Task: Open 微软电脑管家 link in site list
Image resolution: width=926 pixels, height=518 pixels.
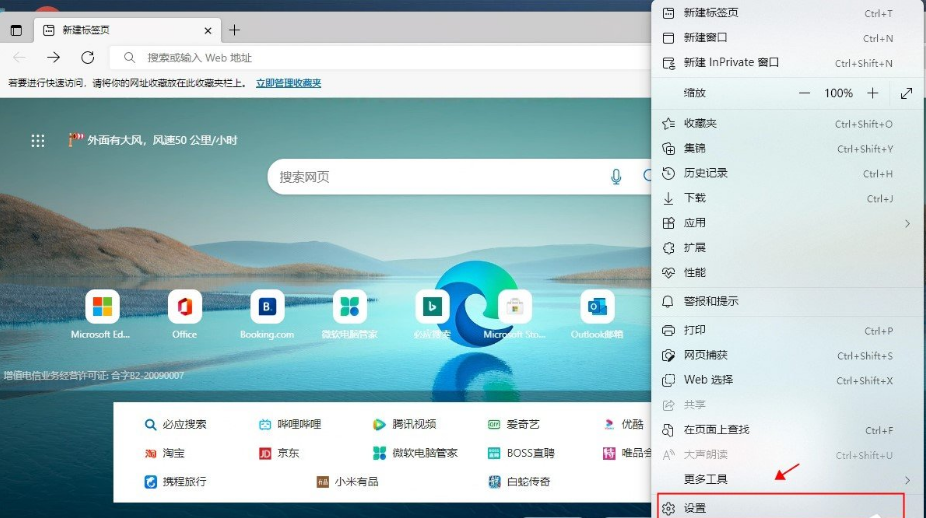Action: point(415,453)
